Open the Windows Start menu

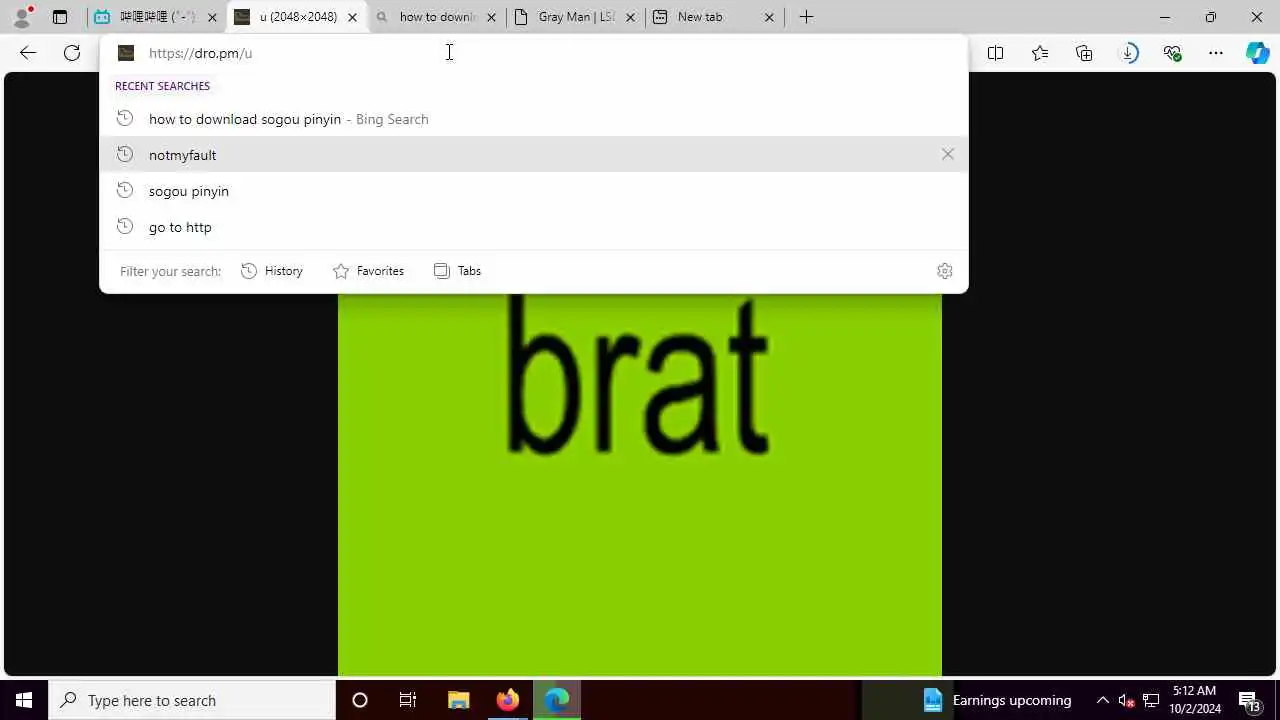click(24, 700)
